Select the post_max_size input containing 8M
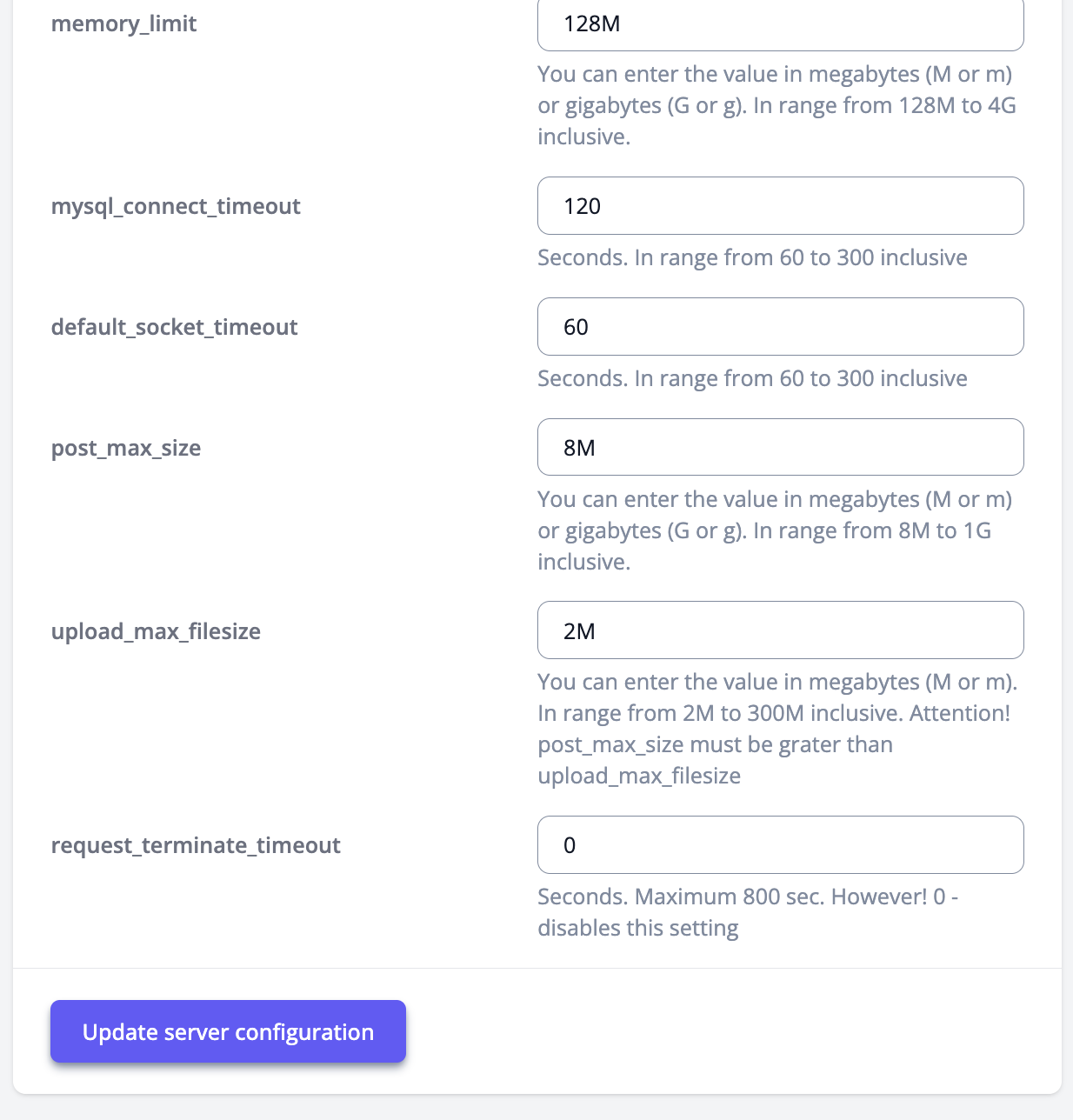Viewport: 1073px width, 1120px height. click(x=780, y=448)
